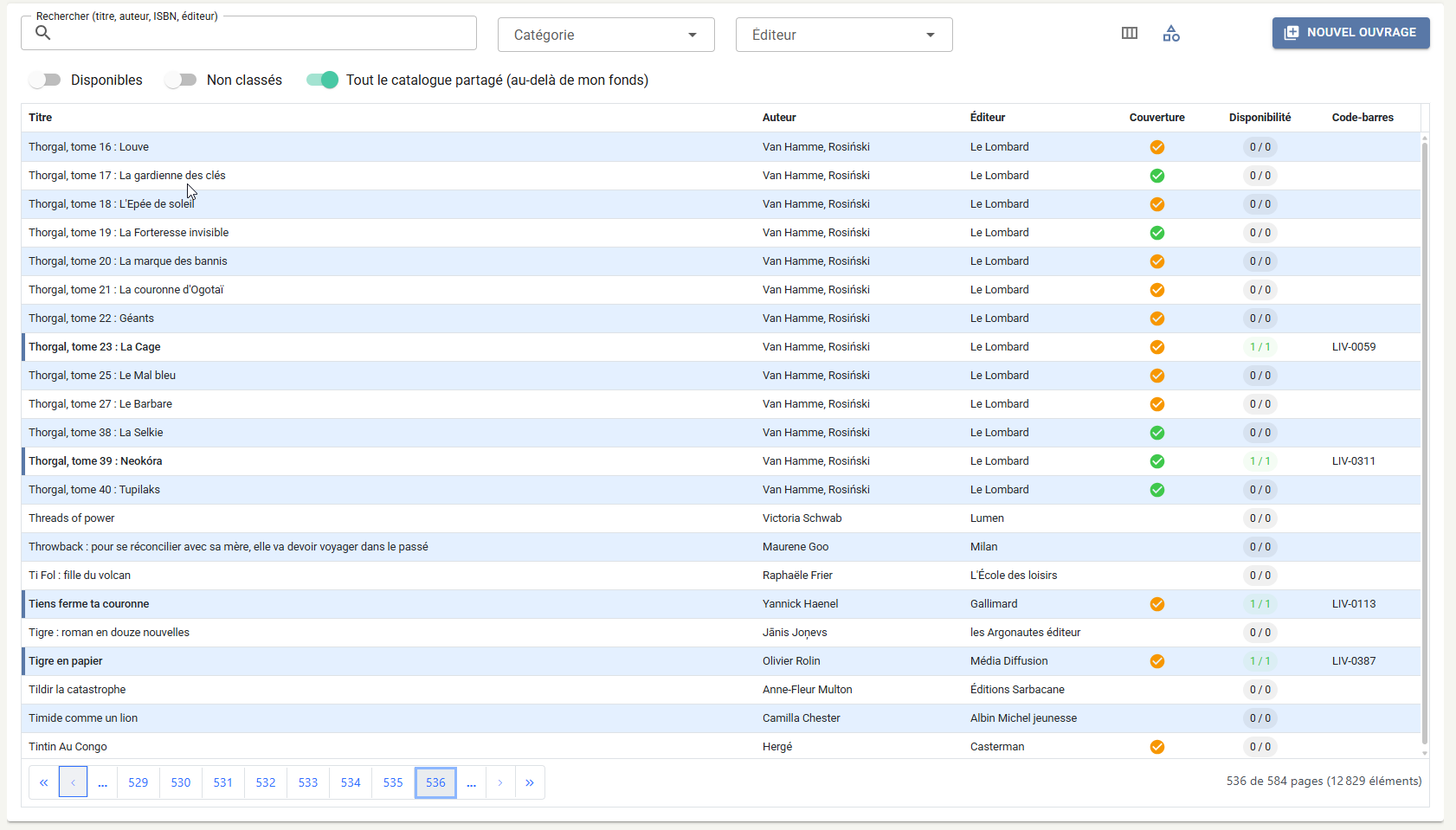This screenshot has height=830, width=1456.
Task: Click the search magnifier icon
Action: tap(42, 33)
